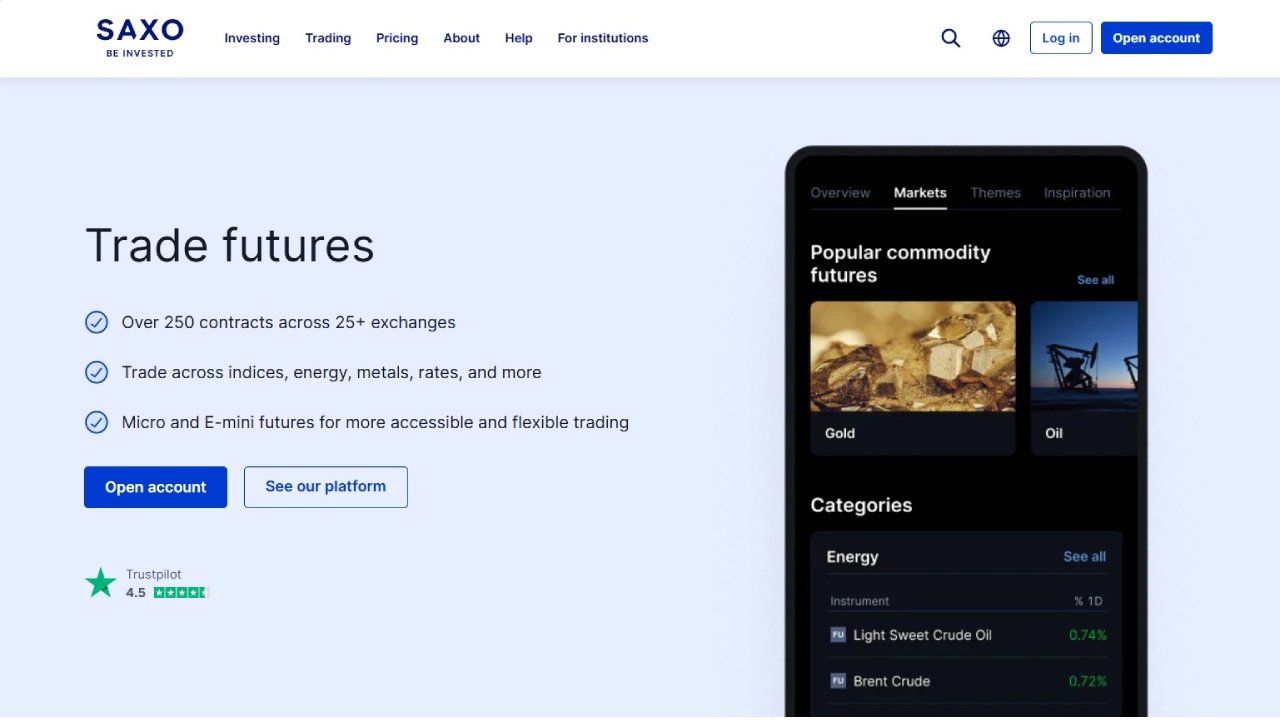Click the blue Open account button
Screen dimensions: 1280x720
(155, 487)
